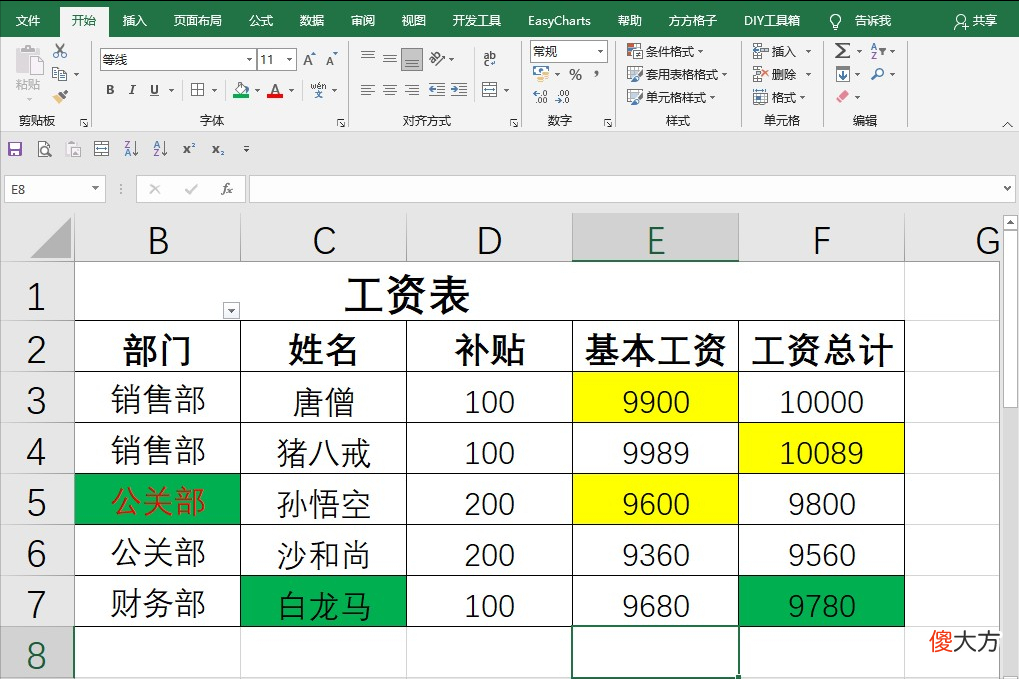Click the text orientation icon

pyautogui.click(x=437, y=58)
